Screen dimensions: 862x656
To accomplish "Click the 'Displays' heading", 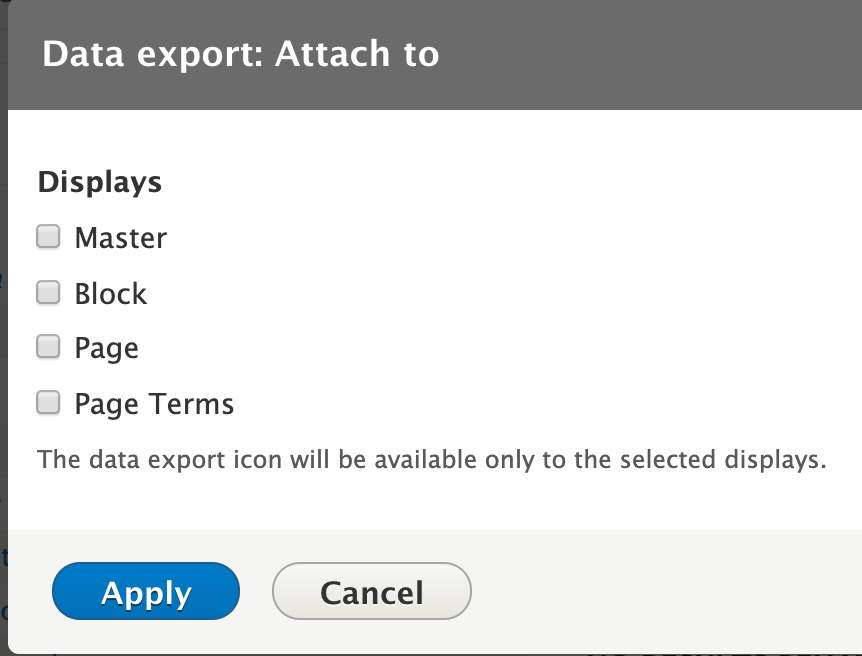I will pyautogui.click(x=100, y=183).
